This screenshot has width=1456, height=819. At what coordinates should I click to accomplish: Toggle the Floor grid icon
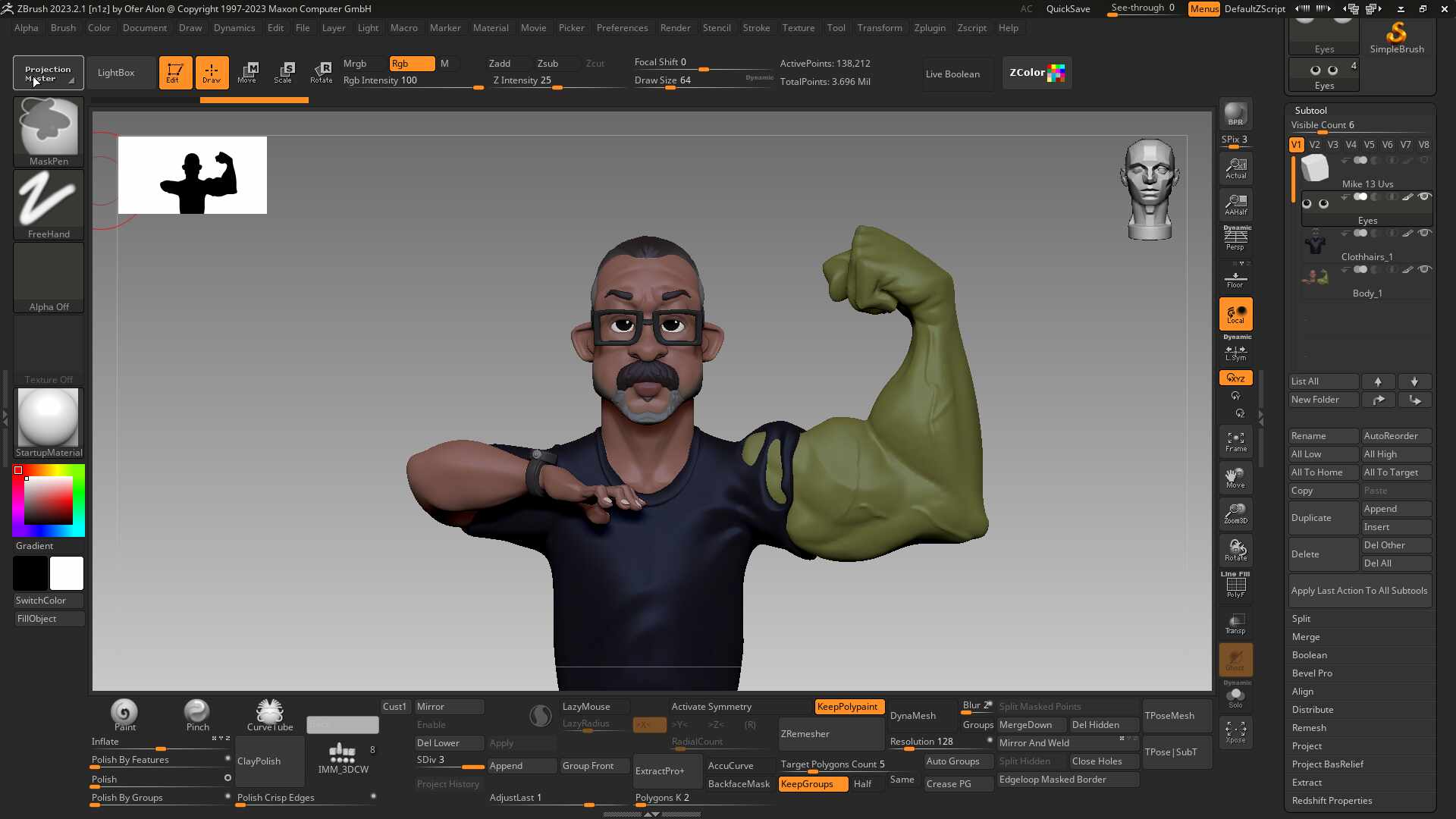pyautogui.click(x=1235, y=280)
